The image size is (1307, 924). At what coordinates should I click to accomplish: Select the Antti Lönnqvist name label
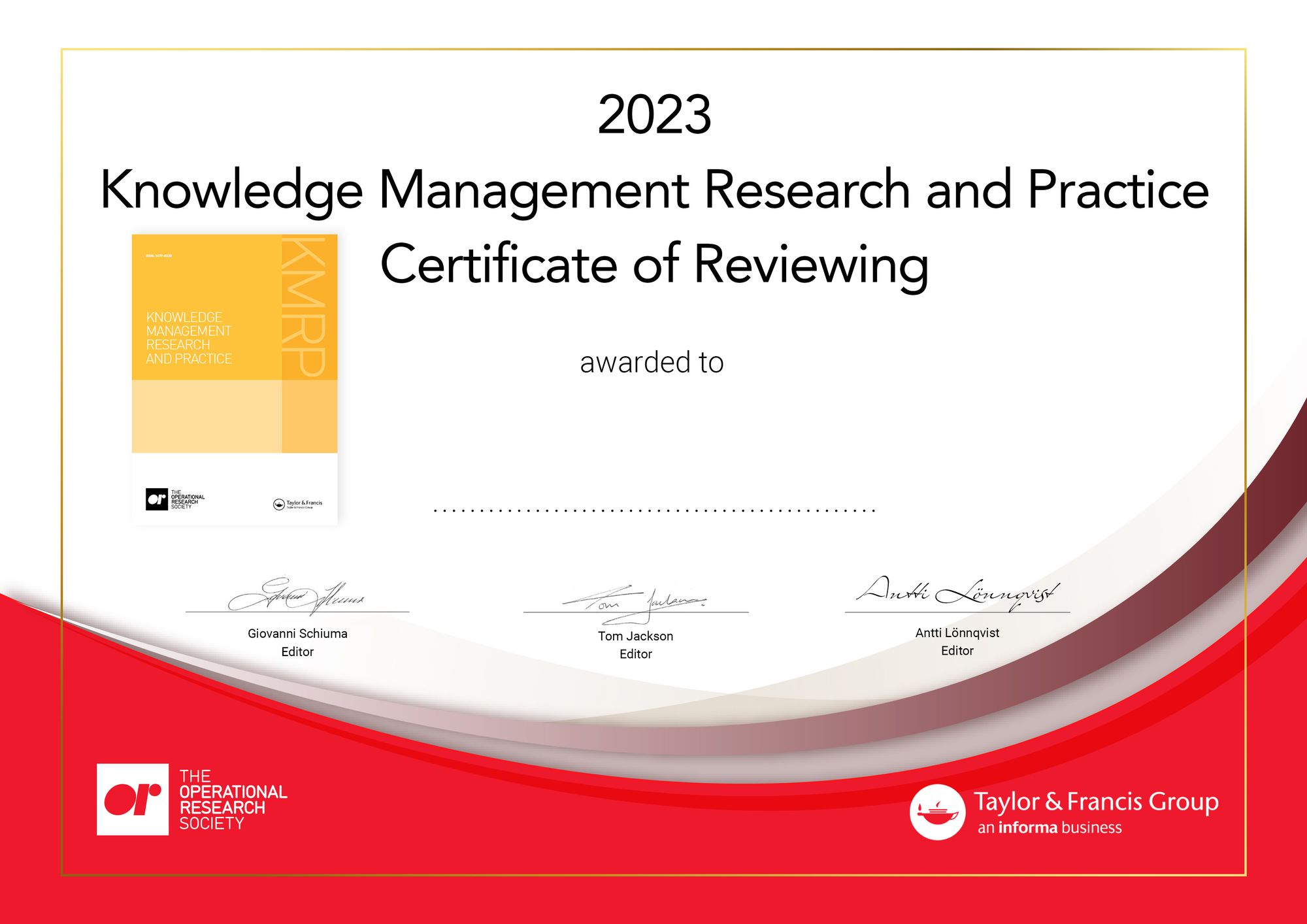(957, 633)
